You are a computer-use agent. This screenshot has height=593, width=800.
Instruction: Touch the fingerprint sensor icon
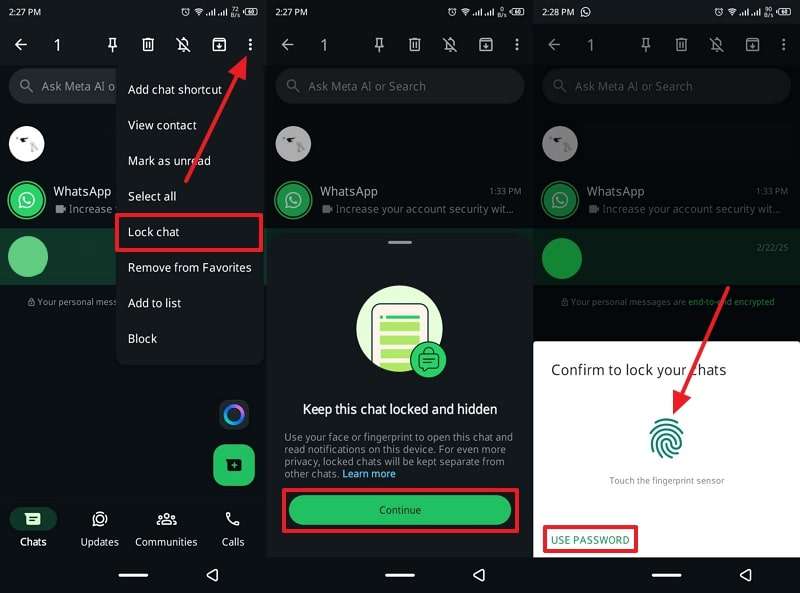666,438
